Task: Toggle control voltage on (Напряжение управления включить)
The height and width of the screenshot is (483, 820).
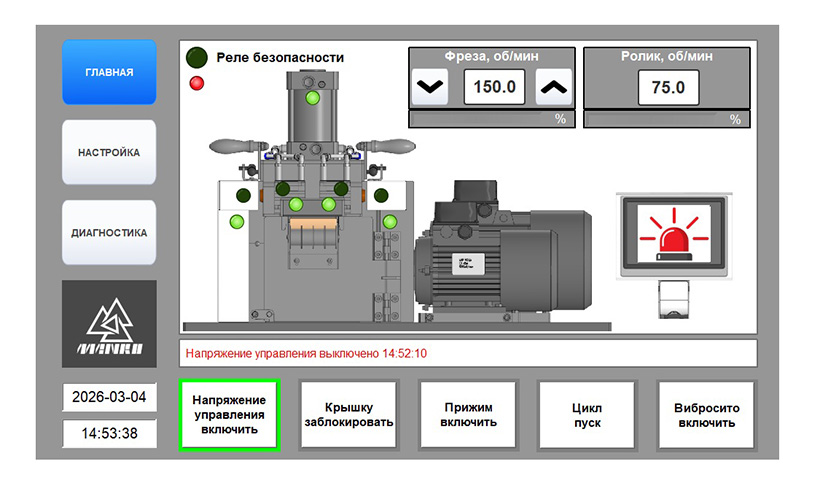Action: coord(229,414)
